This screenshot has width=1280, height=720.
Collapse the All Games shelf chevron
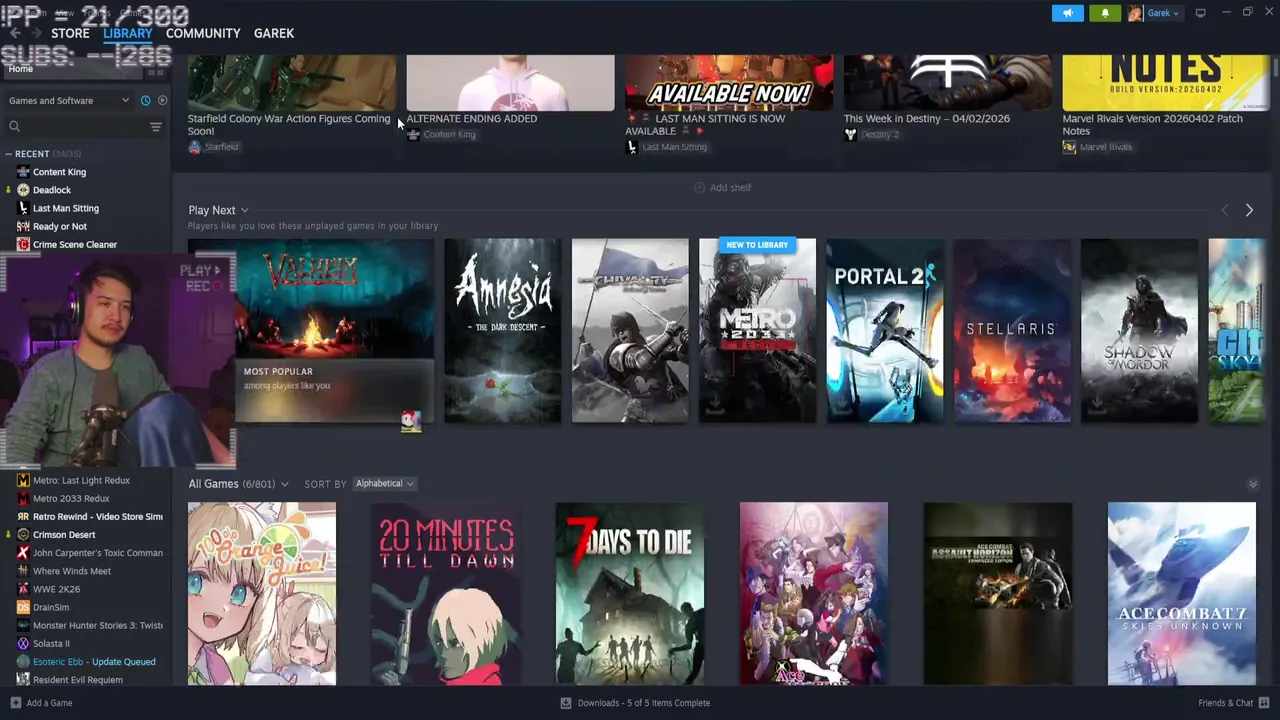(x=1253, y=484)
